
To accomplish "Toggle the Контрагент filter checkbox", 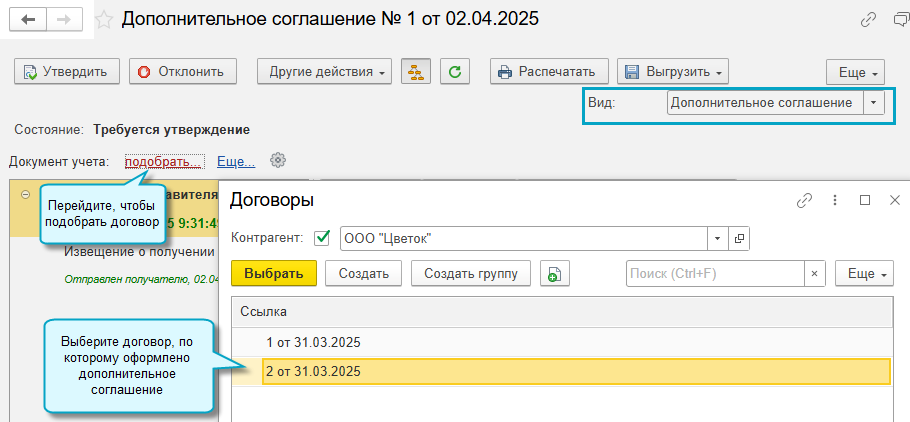I will (x=322, y=238).
